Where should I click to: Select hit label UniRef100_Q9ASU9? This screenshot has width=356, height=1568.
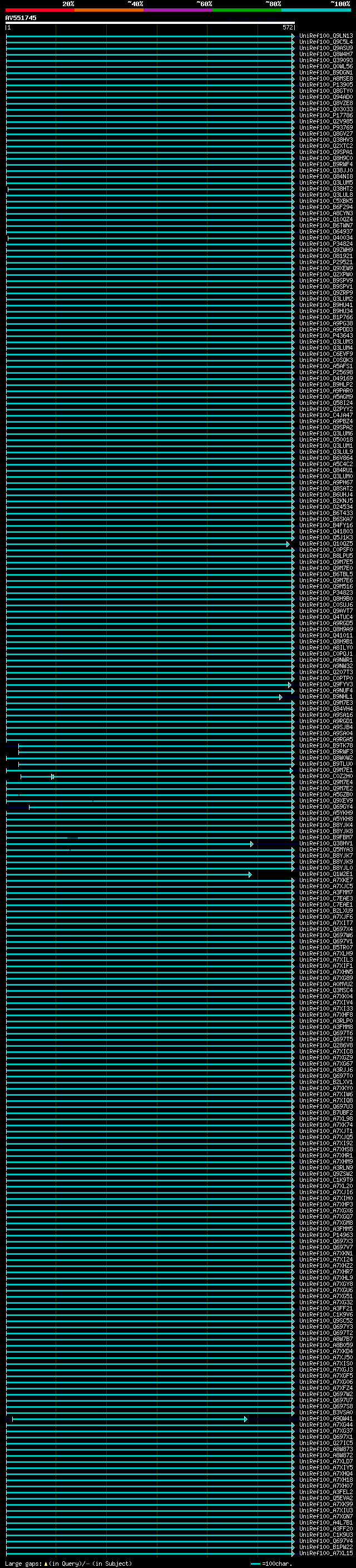[326, 48]
